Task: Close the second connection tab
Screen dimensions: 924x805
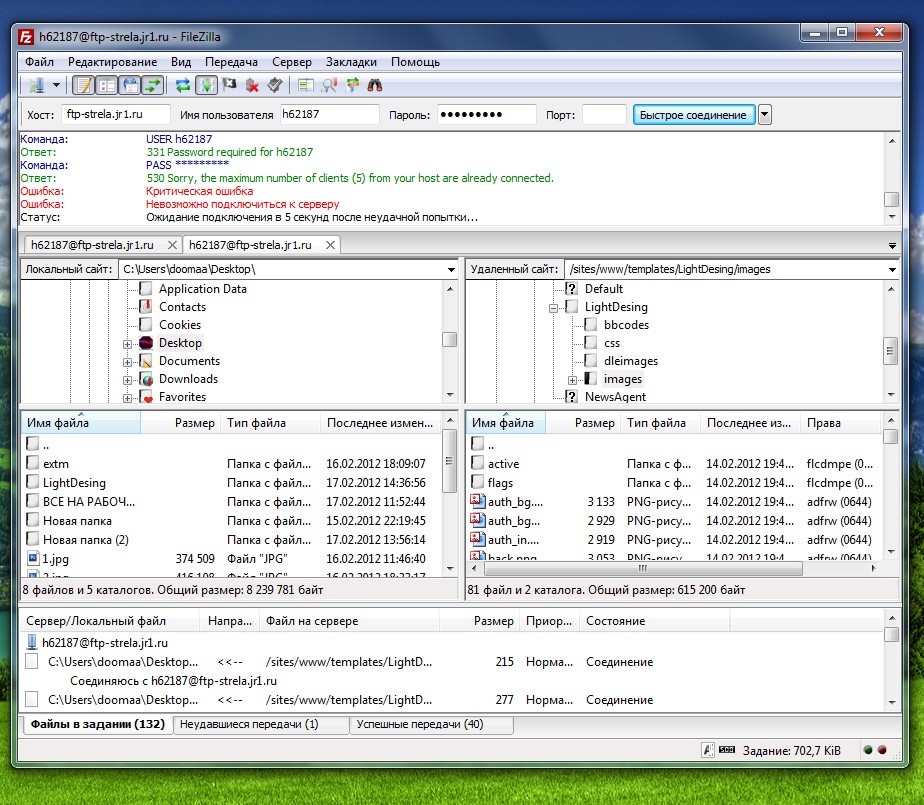Action: pos(331,245)
